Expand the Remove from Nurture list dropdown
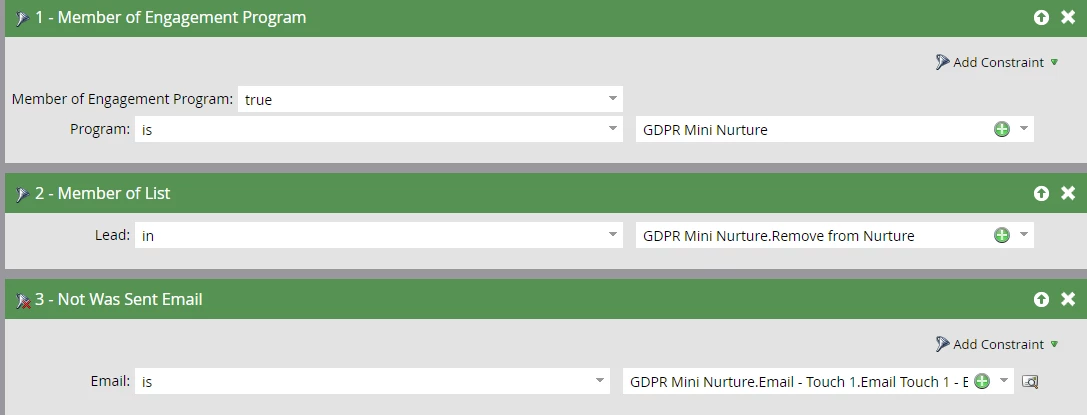 1023,235
